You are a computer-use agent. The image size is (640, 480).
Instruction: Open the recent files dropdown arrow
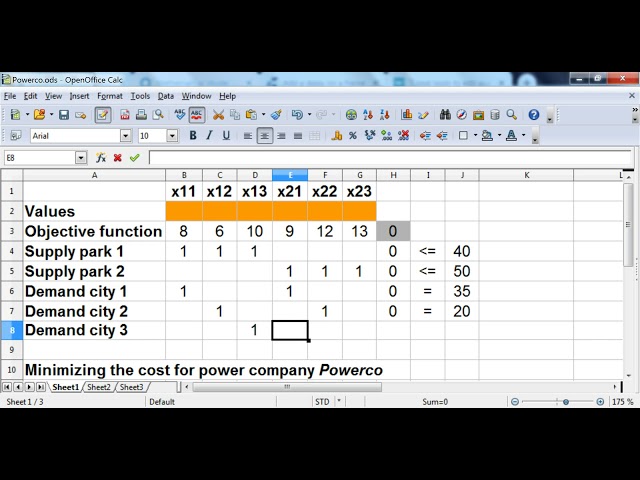[51, 115]
